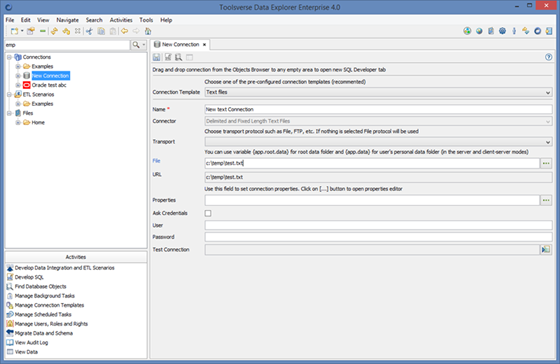Viewport: 560px width, 364px height.
Task: Click the User input field
Action: click(378, 225)
